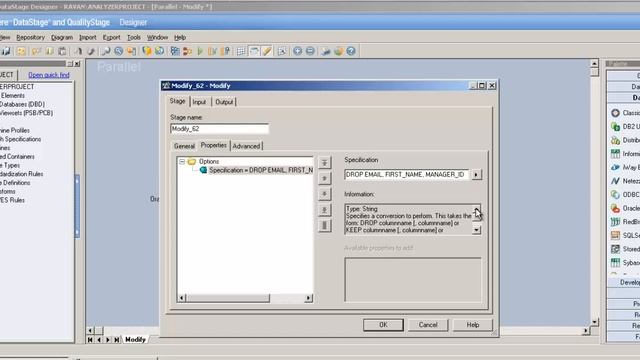Click the Open quick find link

point(49,75)
